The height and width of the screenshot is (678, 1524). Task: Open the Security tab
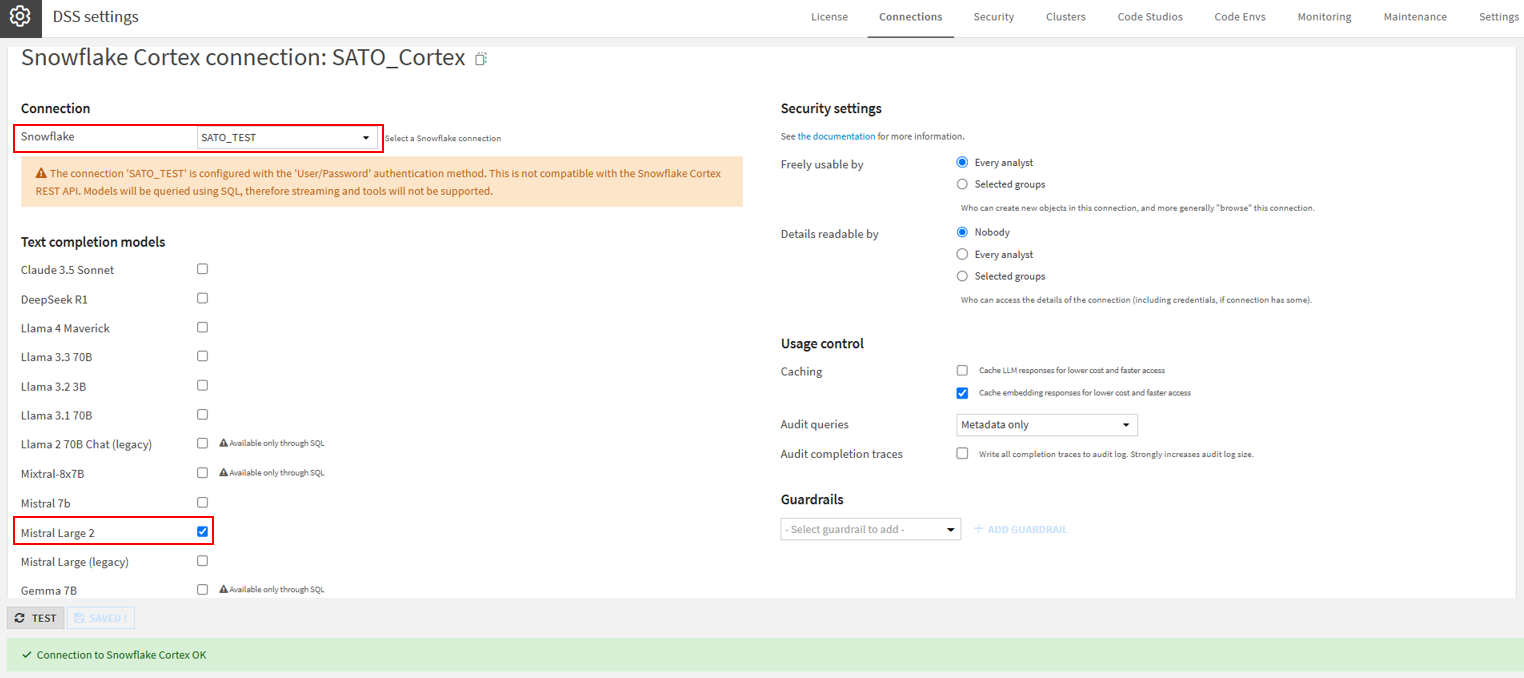point(994,17)
